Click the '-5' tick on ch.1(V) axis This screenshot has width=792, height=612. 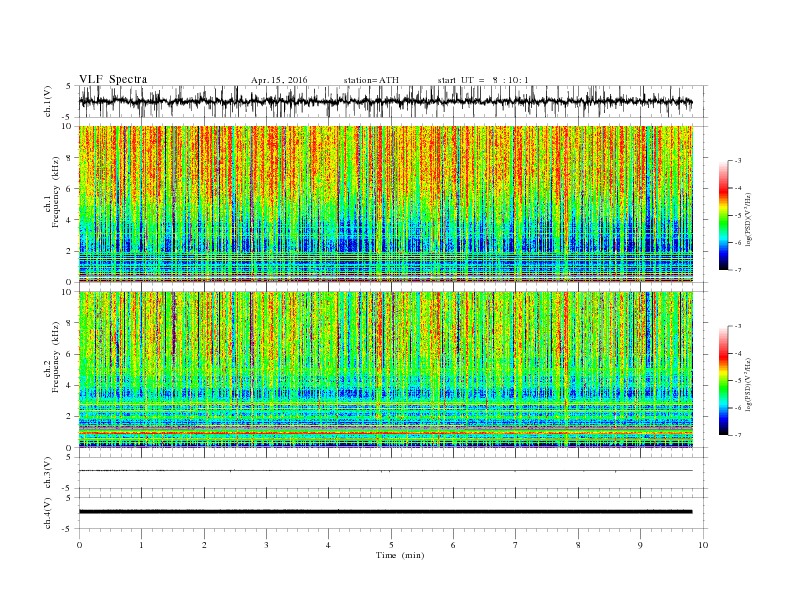(68, 117)
